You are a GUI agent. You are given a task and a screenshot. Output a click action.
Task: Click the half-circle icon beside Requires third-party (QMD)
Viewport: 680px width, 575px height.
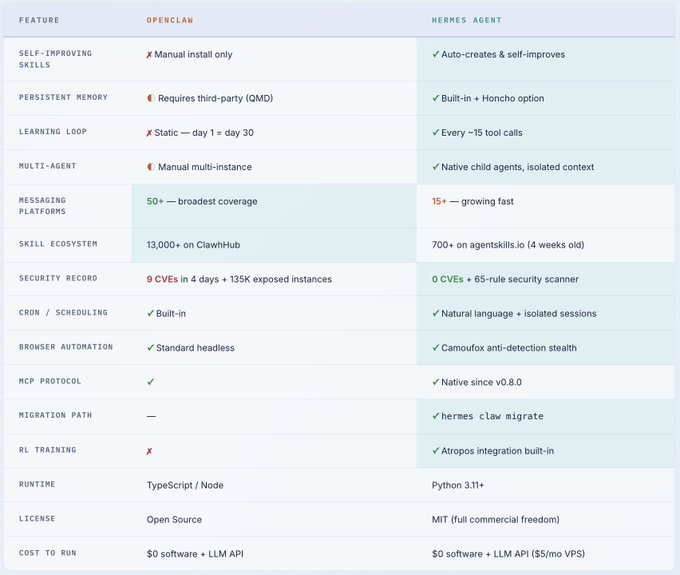pos(150,98)
